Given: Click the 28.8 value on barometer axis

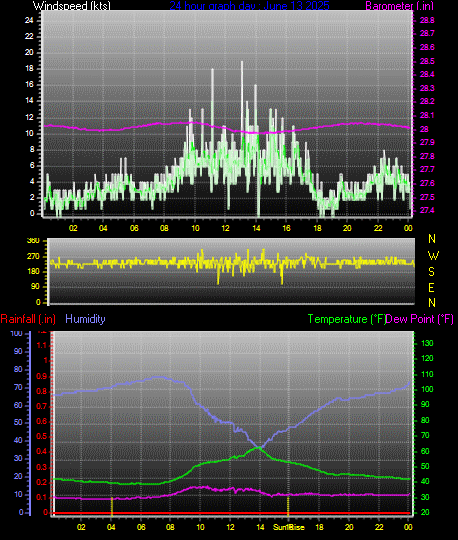Looking at the screenshot, I should (x=427, y=20).
